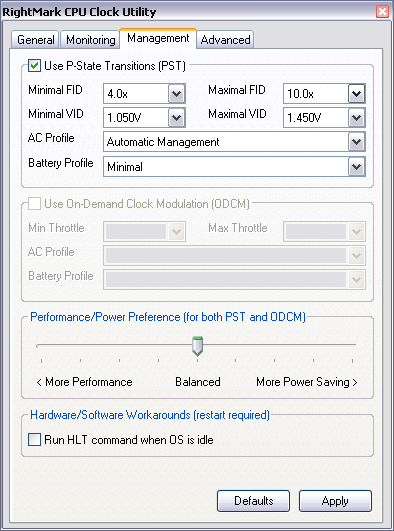This screenshot has width=394, height=531.
Task: Click the ODCM Battery Profile dropdown
Action: 234,279
